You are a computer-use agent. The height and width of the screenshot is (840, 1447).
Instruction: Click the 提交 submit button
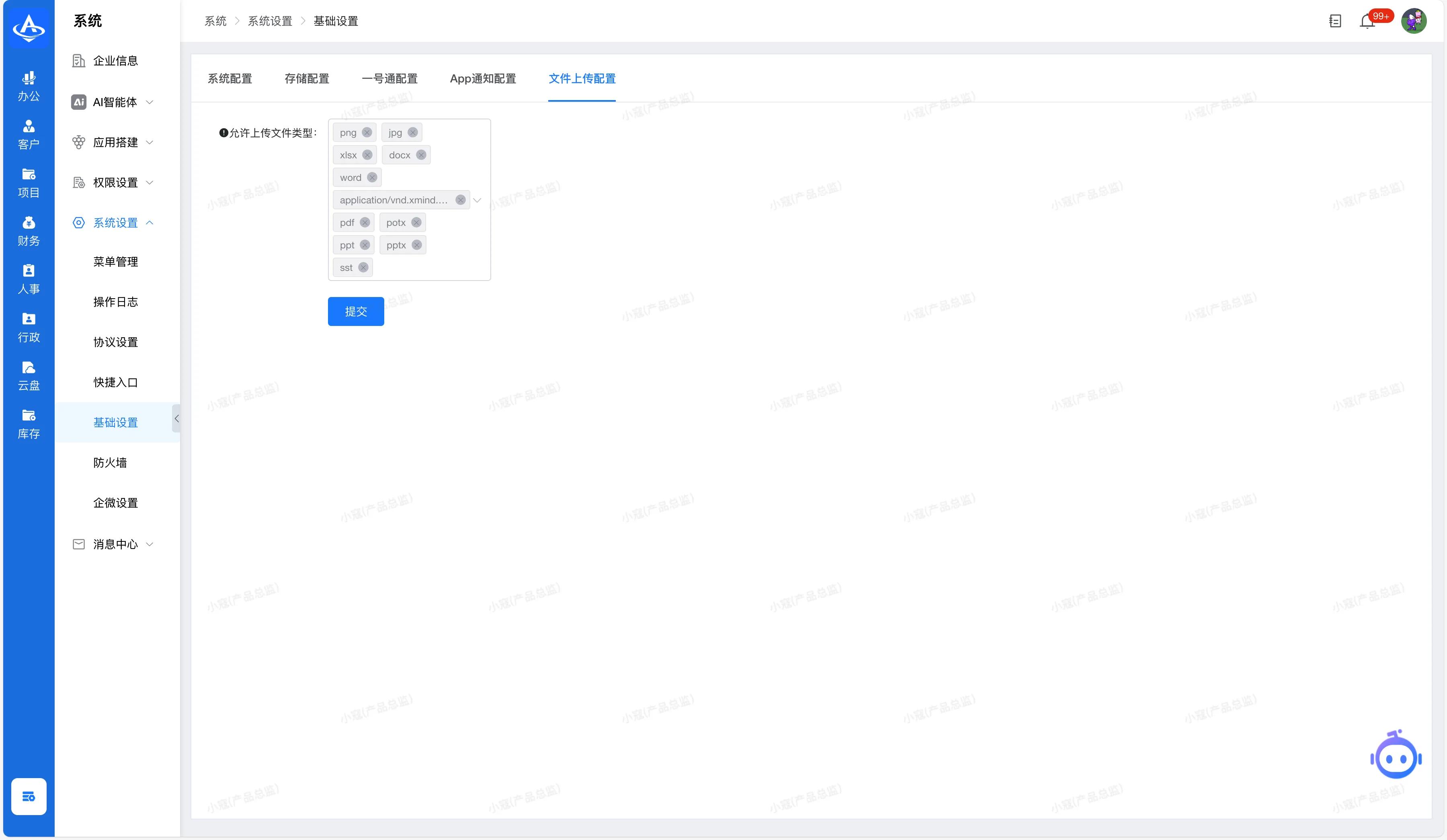point(355,311)
